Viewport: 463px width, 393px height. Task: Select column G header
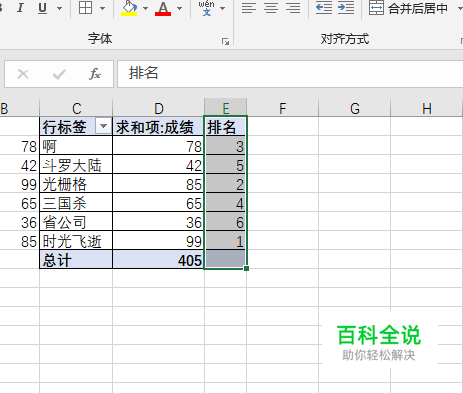click(x=355, y=108)
